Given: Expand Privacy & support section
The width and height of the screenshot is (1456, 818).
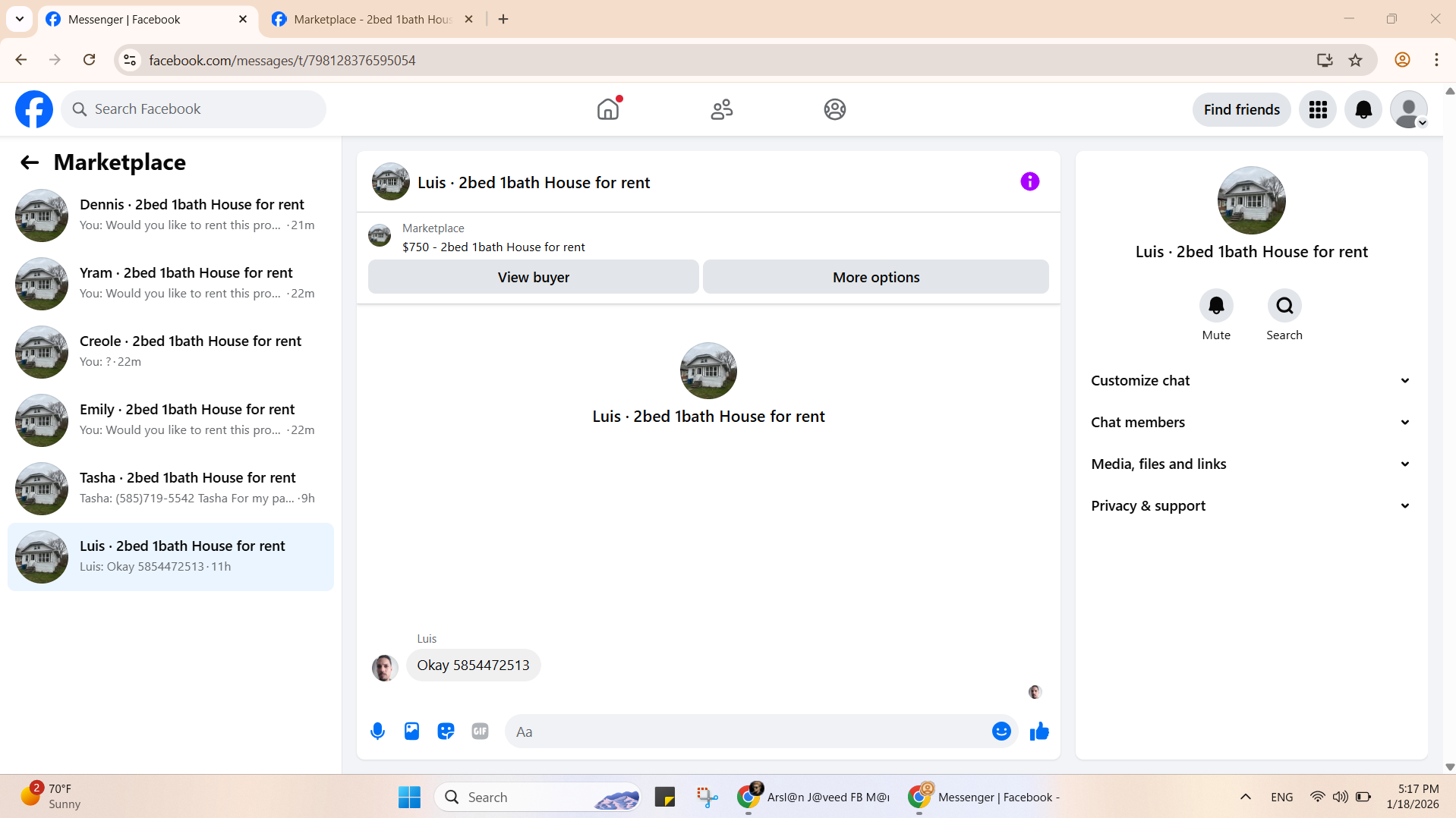Looking at the screenshot, I should click(1251, 506).
